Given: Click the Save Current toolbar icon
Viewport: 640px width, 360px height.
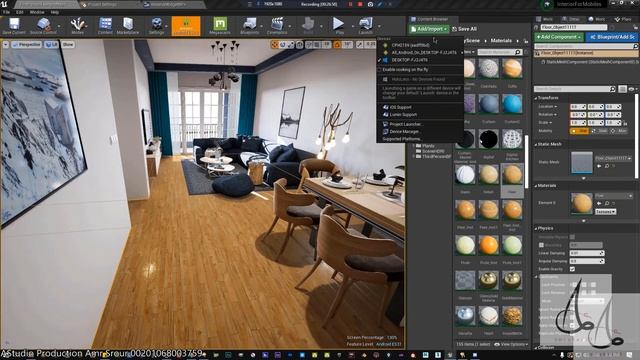Looking at the screenshot, I should tap(14, 26).
